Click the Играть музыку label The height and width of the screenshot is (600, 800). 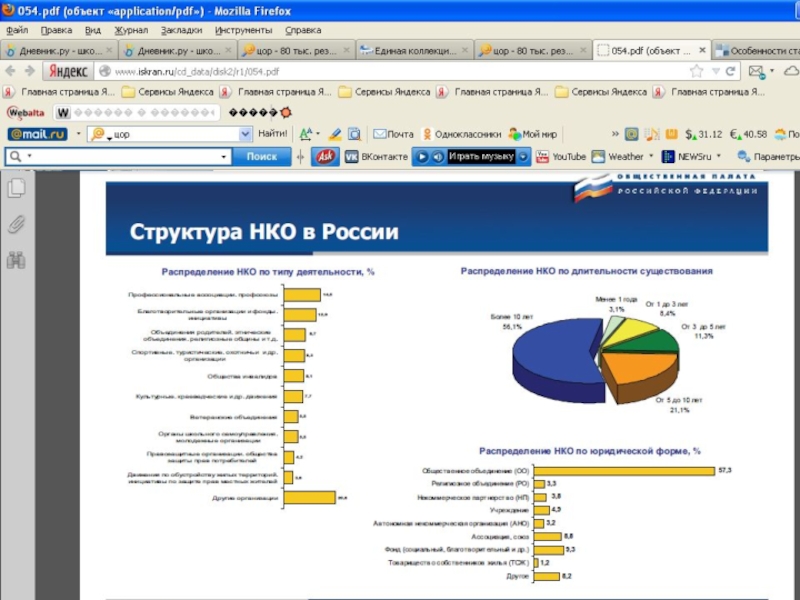coord(481,156)
